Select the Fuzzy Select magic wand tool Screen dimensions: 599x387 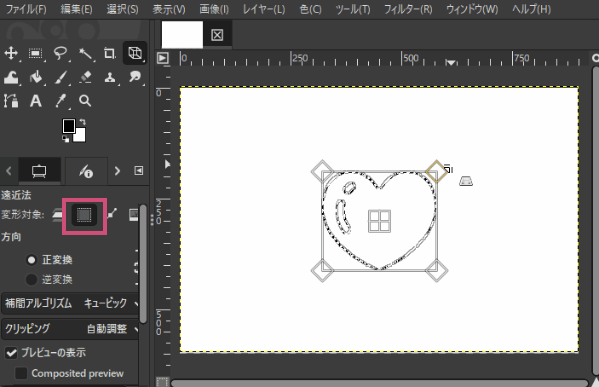85,53
